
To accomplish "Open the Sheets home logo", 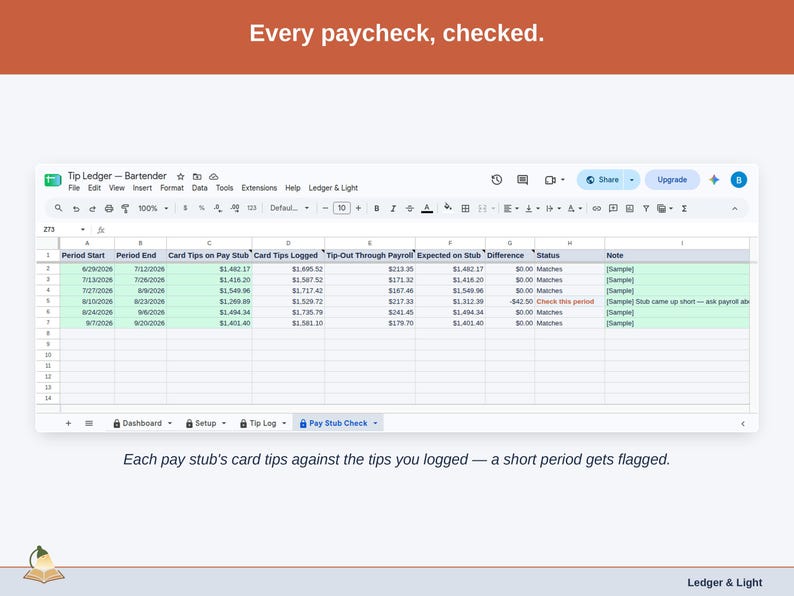I will [53, 180].
